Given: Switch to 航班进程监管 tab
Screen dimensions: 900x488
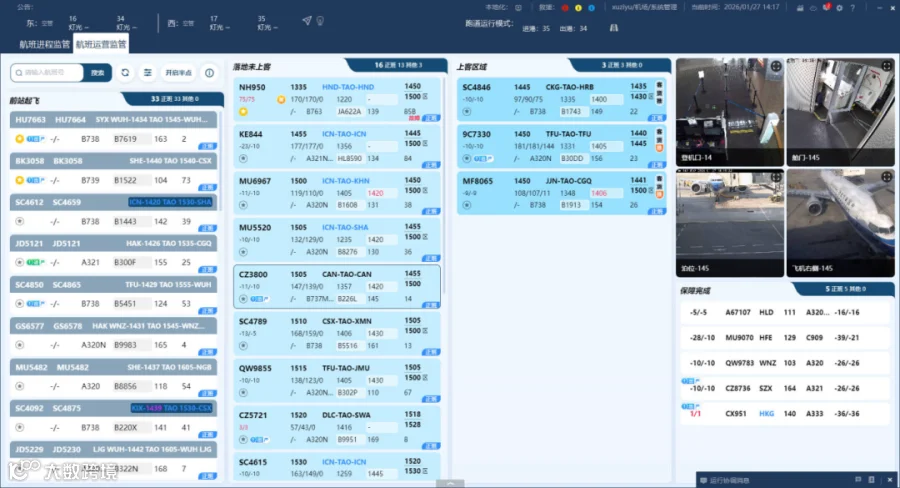Looking at the screenshot, I should (44, 44).
